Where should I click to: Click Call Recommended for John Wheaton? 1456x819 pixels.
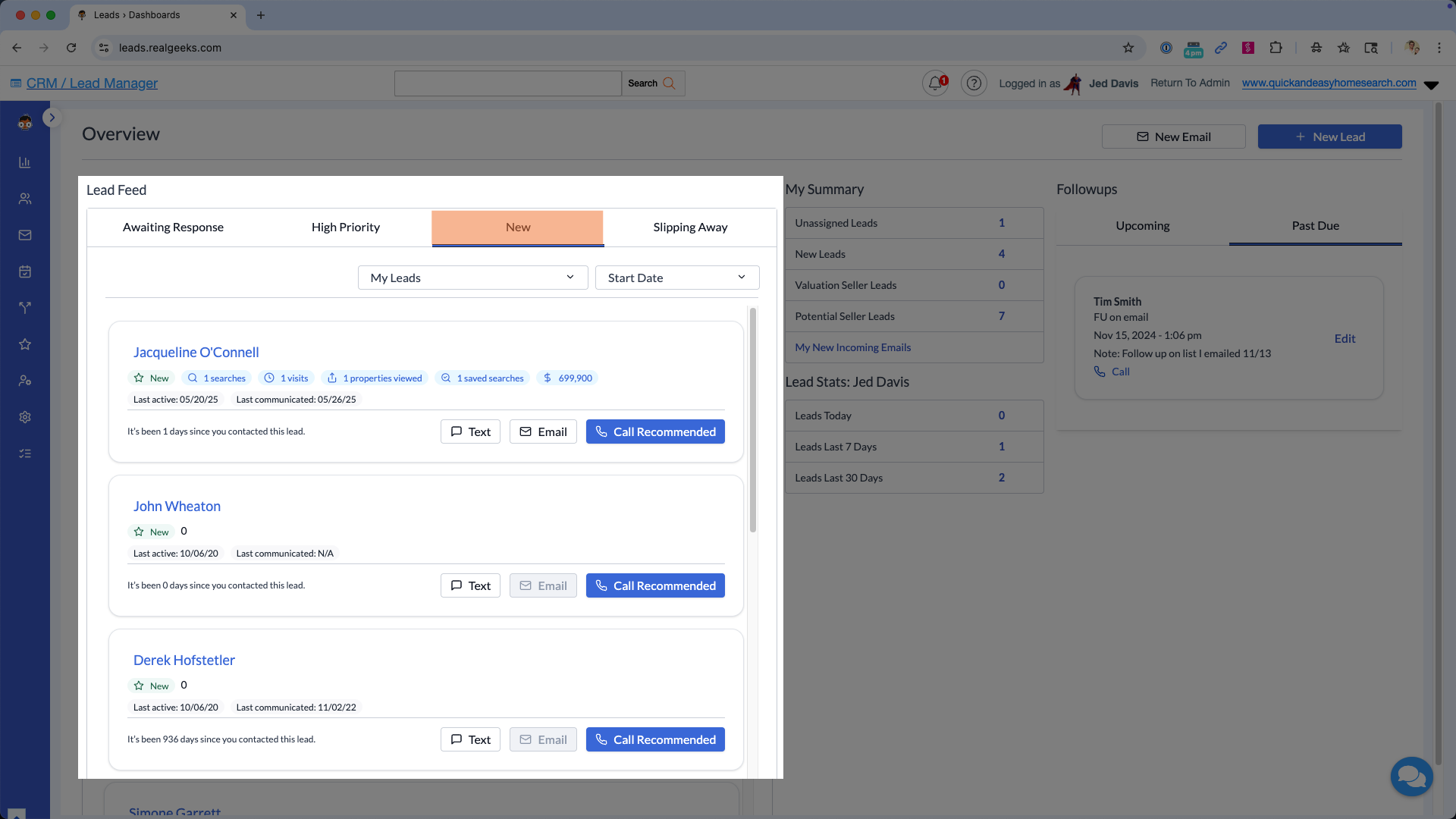[x=655, y=585]
